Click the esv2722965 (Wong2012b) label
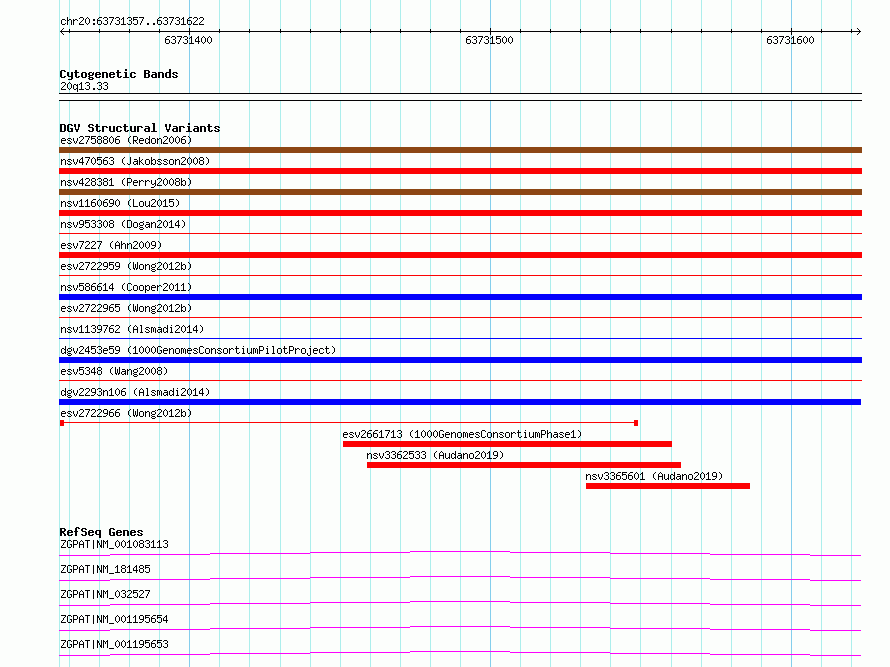The height and width of the screenshot is (667, 890). click(126, 308)
